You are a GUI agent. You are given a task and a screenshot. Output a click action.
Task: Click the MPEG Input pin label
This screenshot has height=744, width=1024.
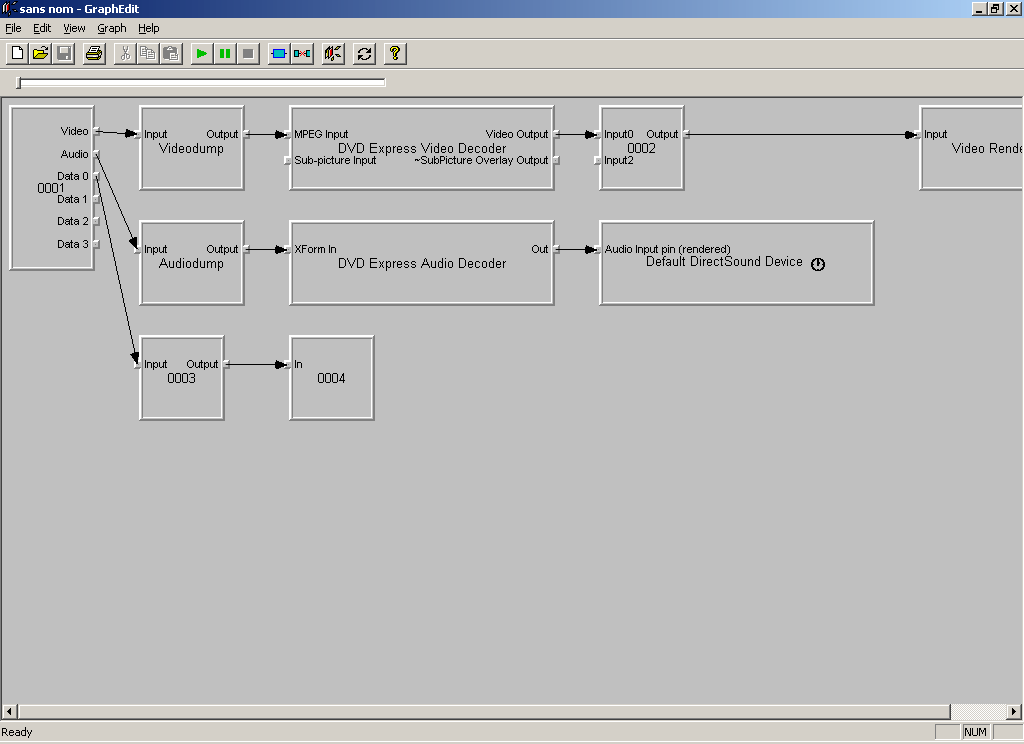[321, 134]
